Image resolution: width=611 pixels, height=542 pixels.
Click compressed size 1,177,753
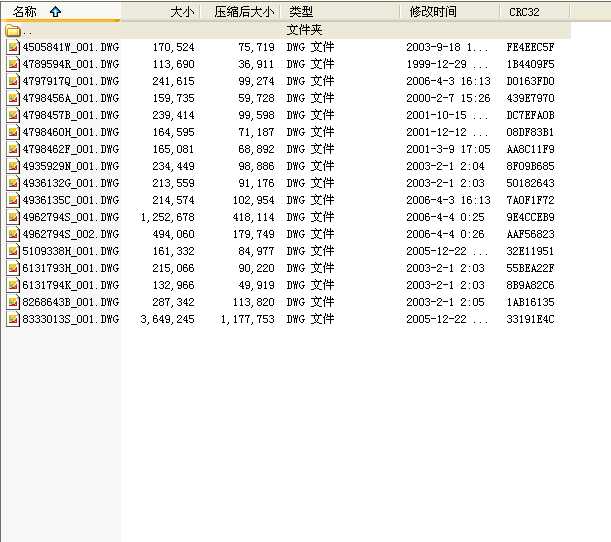248,320
